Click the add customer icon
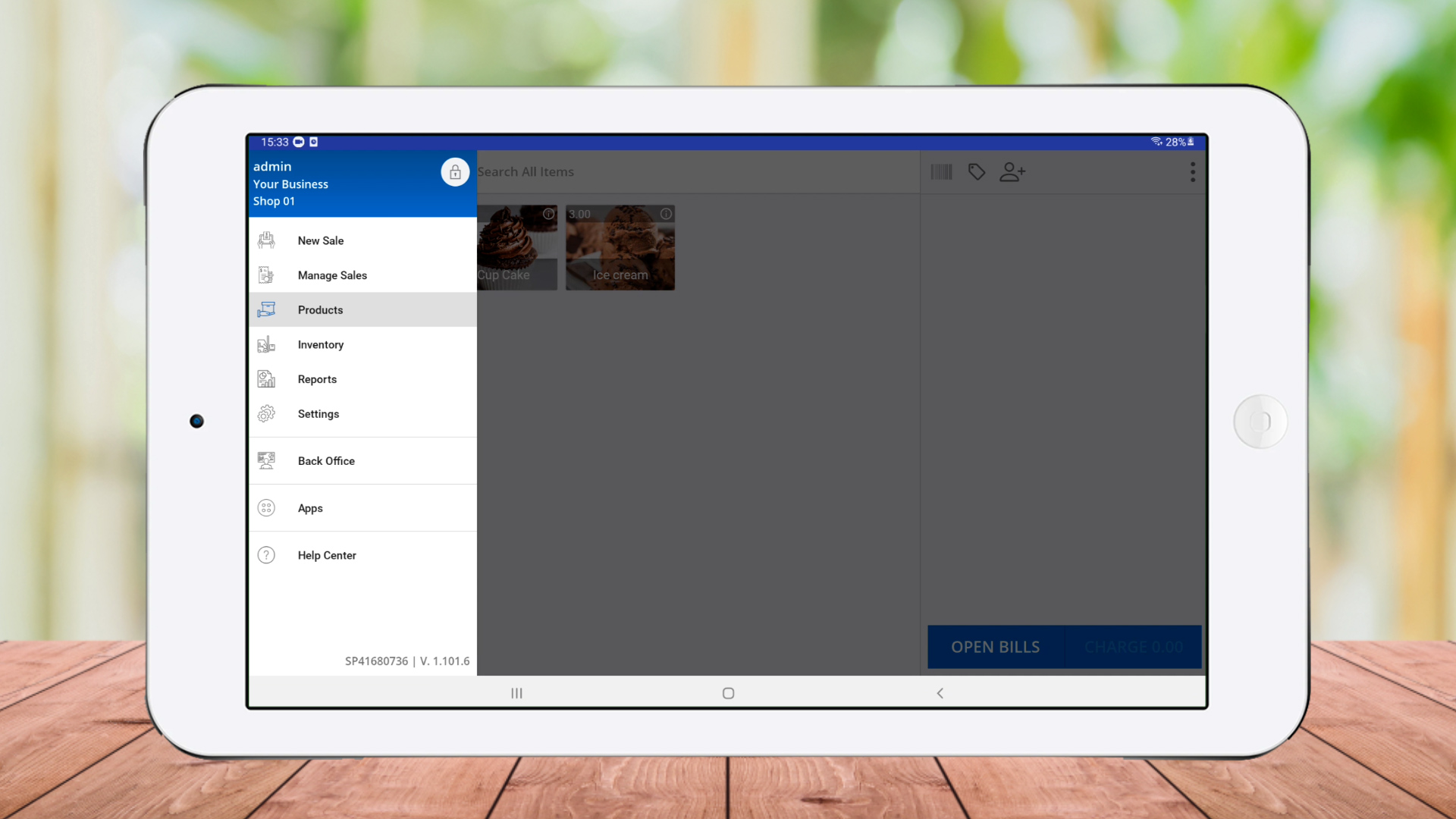The width and height of the screenshot is (1456, 819). 1012,172
